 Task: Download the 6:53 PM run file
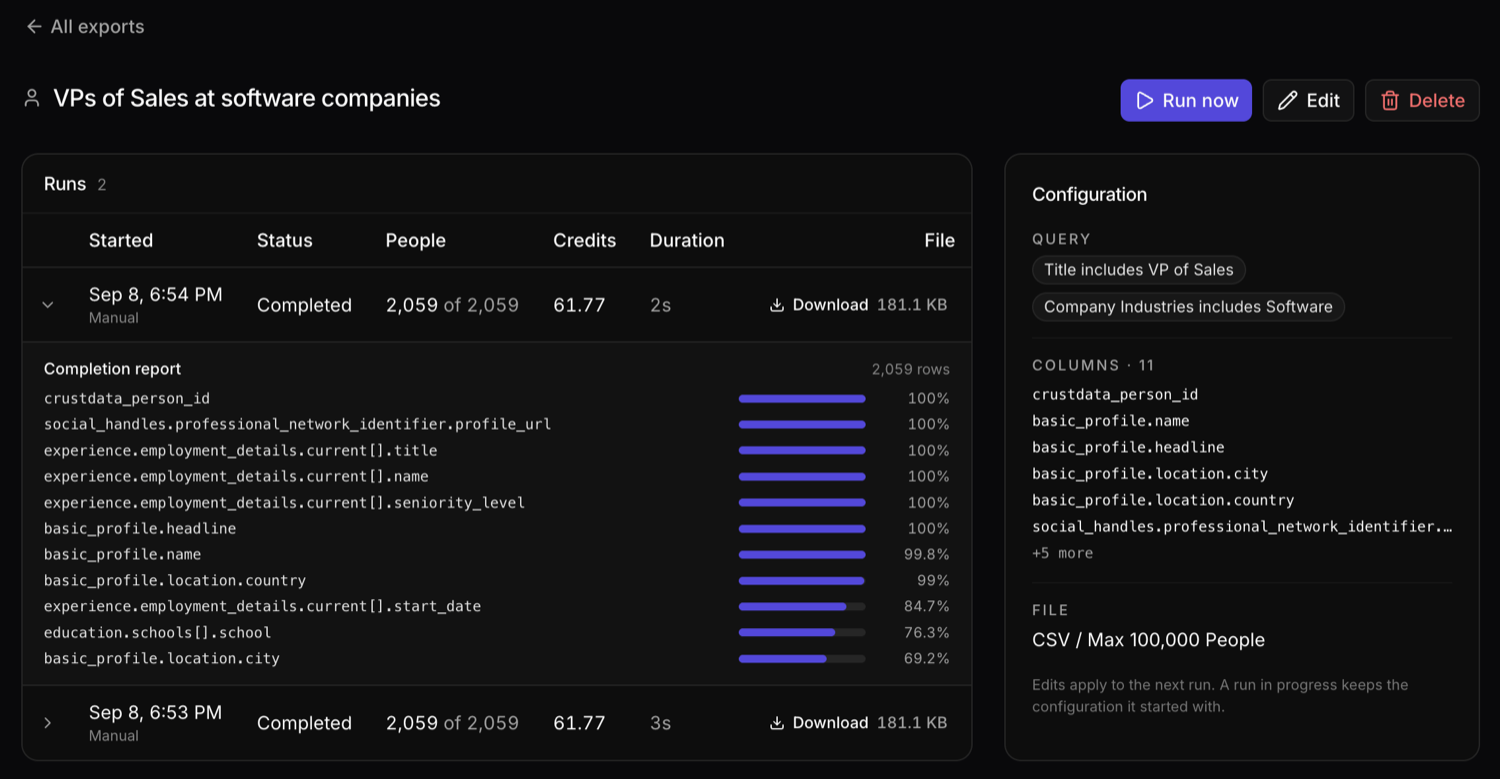pyautogui.click(x=819, y=723)
